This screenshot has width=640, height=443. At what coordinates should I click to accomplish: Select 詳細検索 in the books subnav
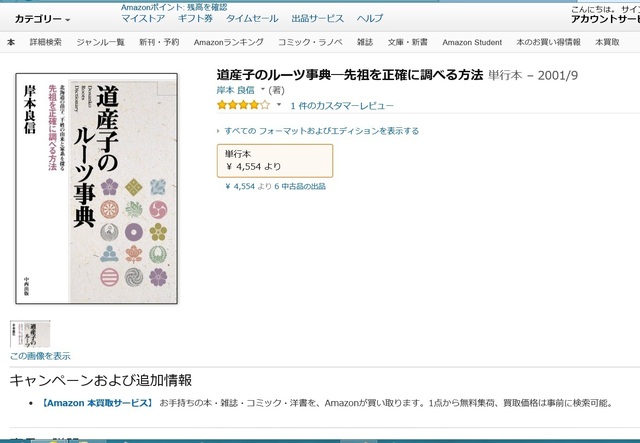click(x=46, y=42)
